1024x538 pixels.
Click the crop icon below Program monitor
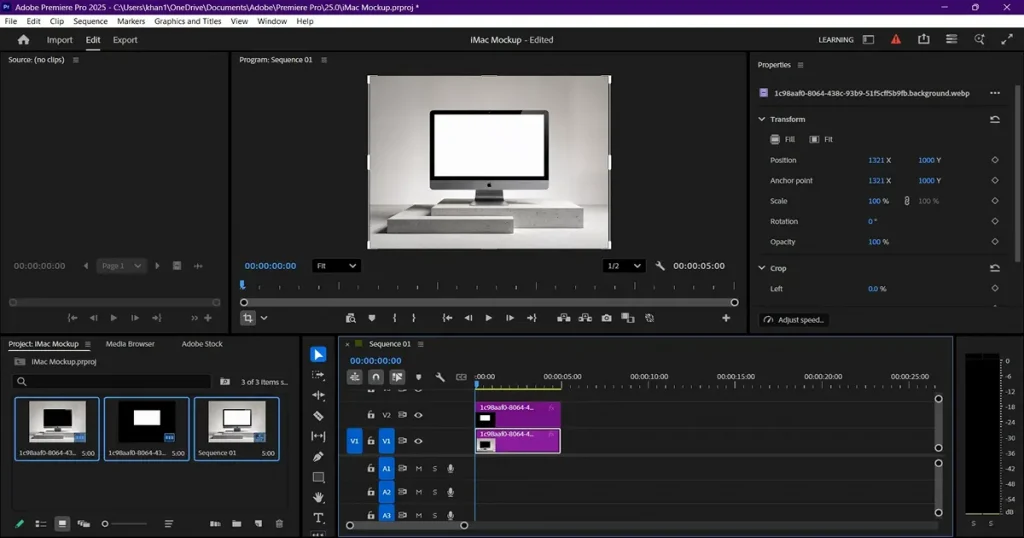(x=248, y=318)
